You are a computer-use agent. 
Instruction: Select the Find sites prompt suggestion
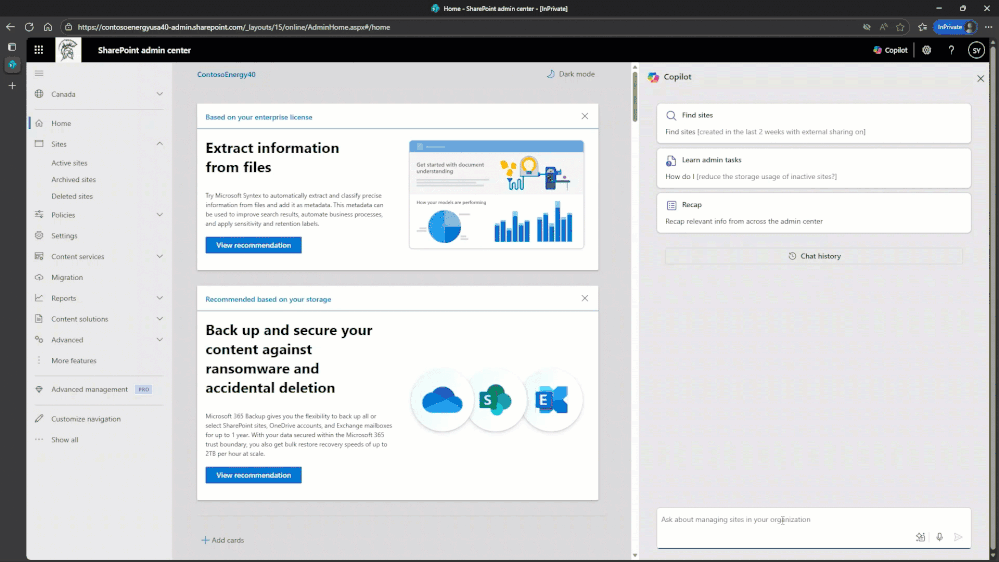pos(814,123)
